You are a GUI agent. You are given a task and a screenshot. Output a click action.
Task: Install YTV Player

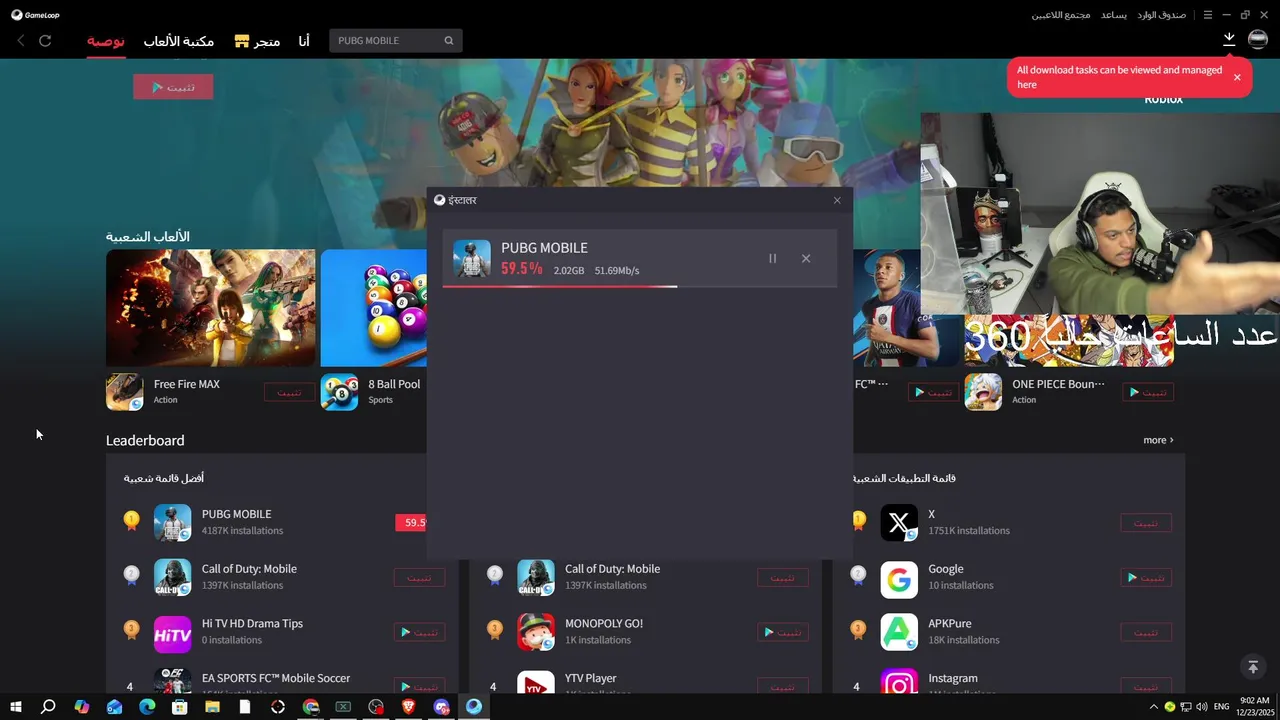coord(783,687)
